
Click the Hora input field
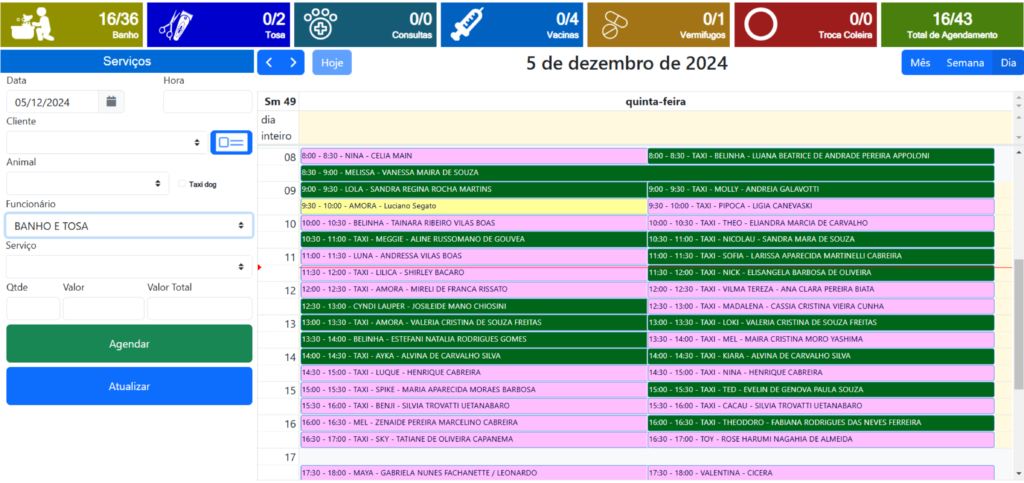tap(207, 101)
